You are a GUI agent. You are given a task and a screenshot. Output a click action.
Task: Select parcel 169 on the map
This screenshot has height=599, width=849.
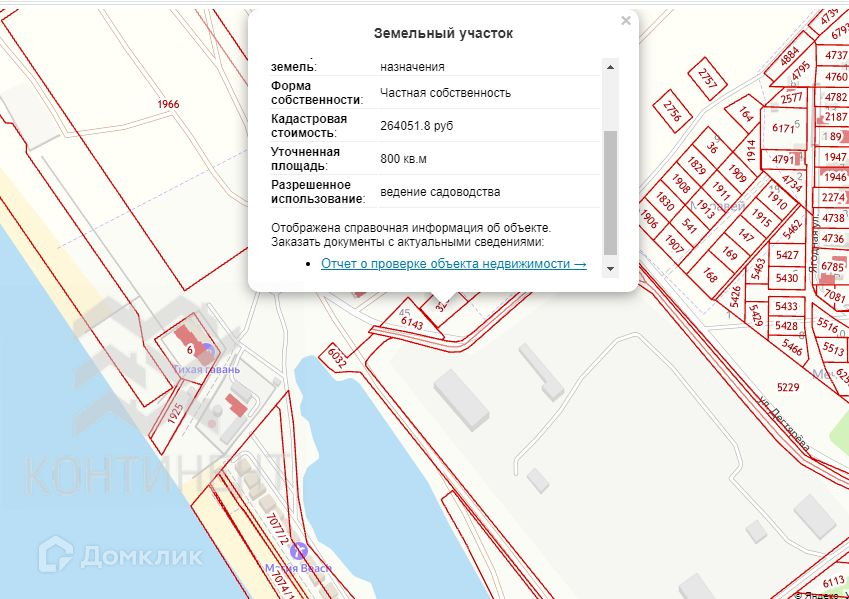point(729,252)
